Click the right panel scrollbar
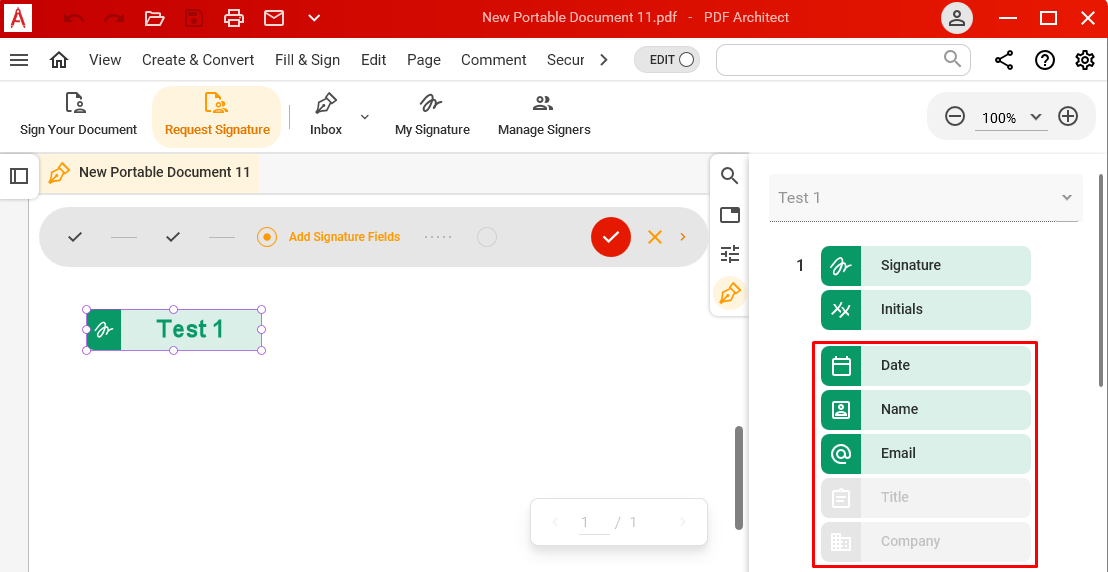 [1102, 280]
